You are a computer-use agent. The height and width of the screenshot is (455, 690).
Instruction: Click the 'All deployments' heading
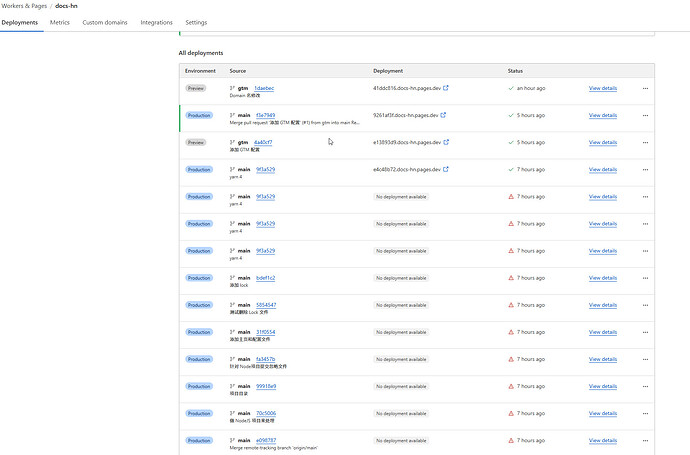(x=201, y=53)
